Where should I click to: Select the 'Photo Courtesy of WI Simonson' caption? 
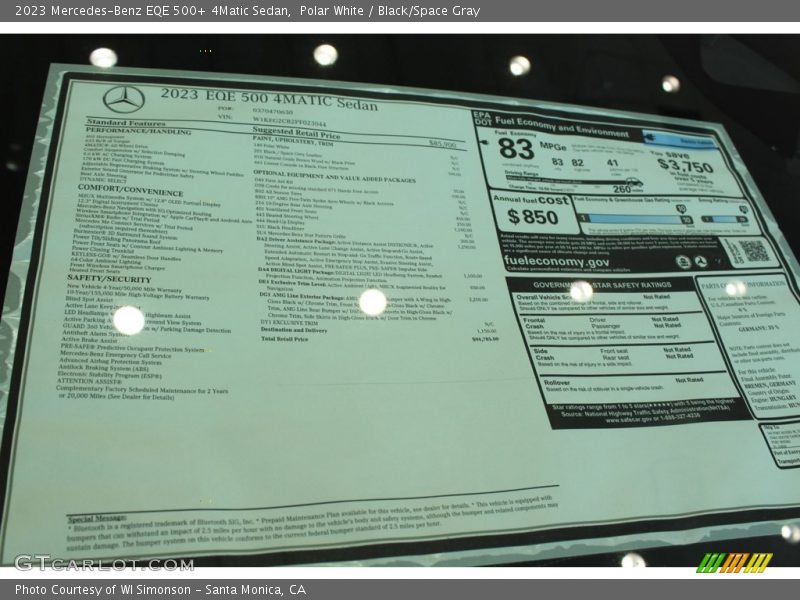click(x=161, y=590)
